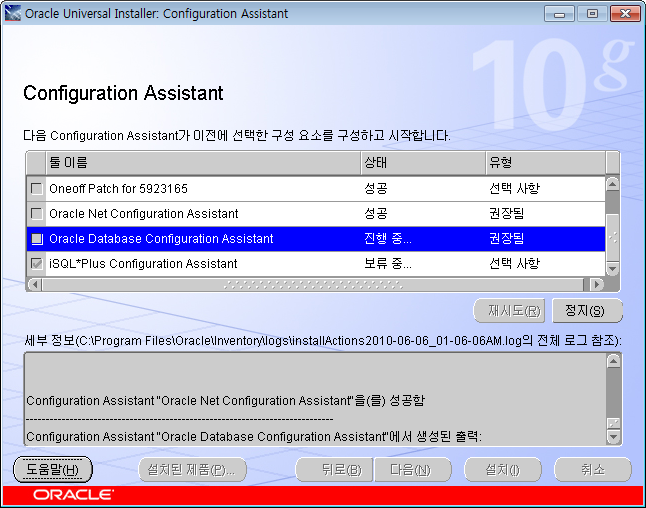Click the tool list scroll-up arrow

point(613,184)
